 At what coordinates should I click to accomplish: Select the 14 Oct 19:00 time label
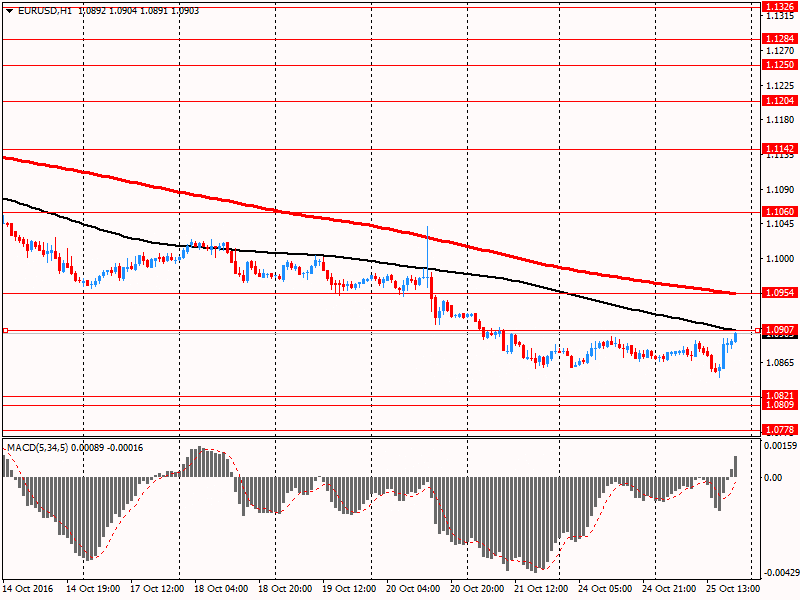pos(93,588)
